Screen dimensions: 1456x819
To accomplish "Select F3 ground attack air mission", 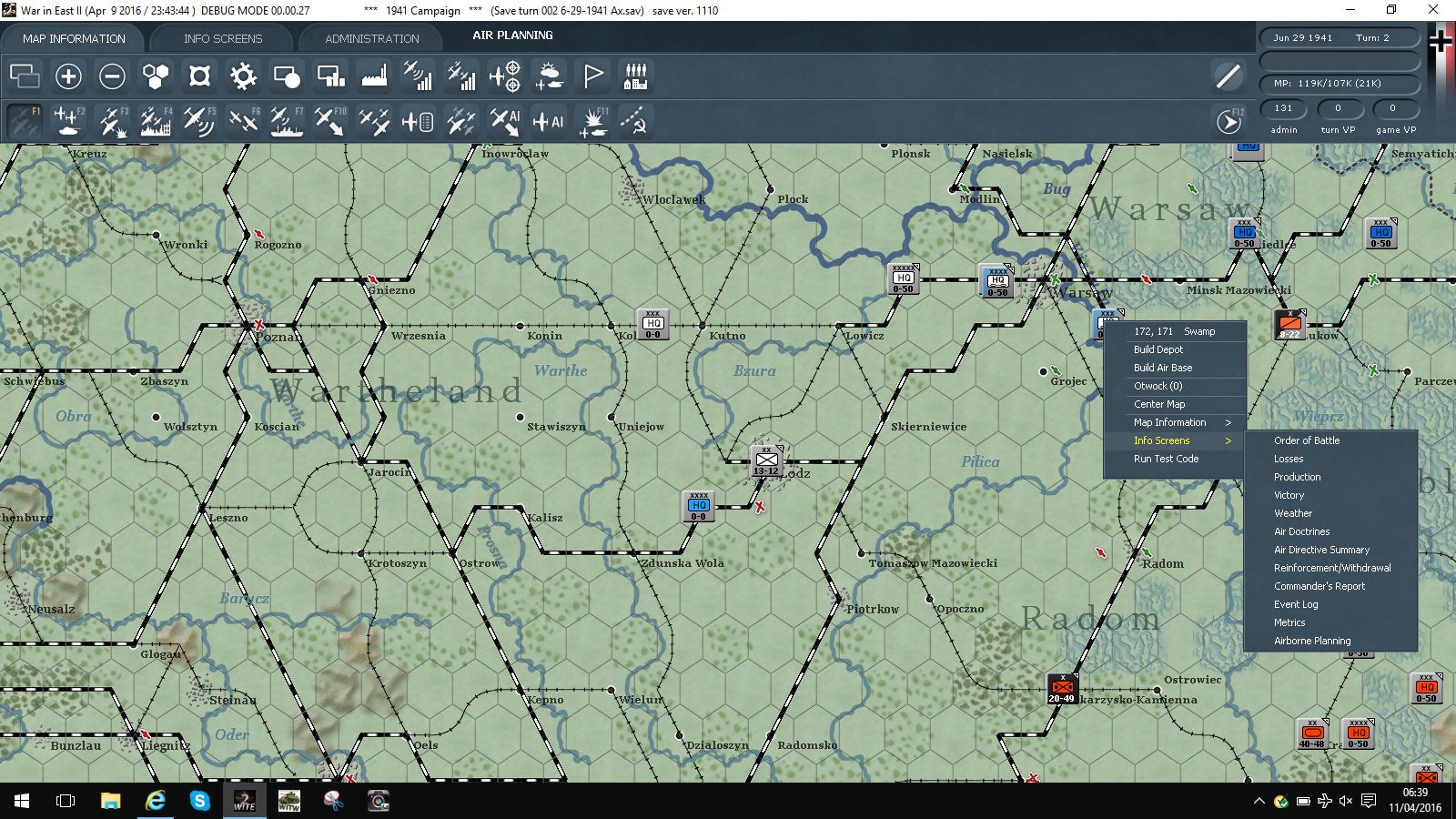I will point(112,121).
